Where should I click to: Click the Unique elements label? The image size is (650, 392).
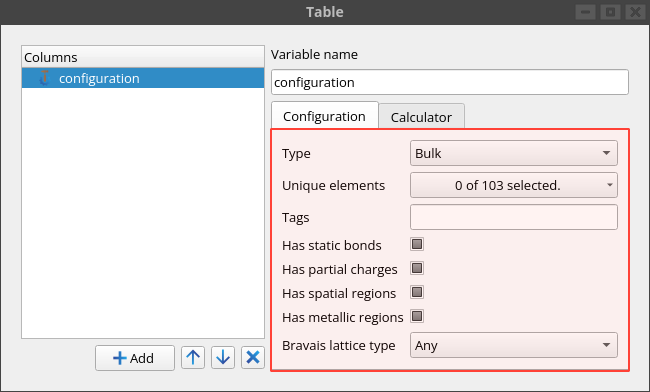pyautogui.click(x=333, y=186)
